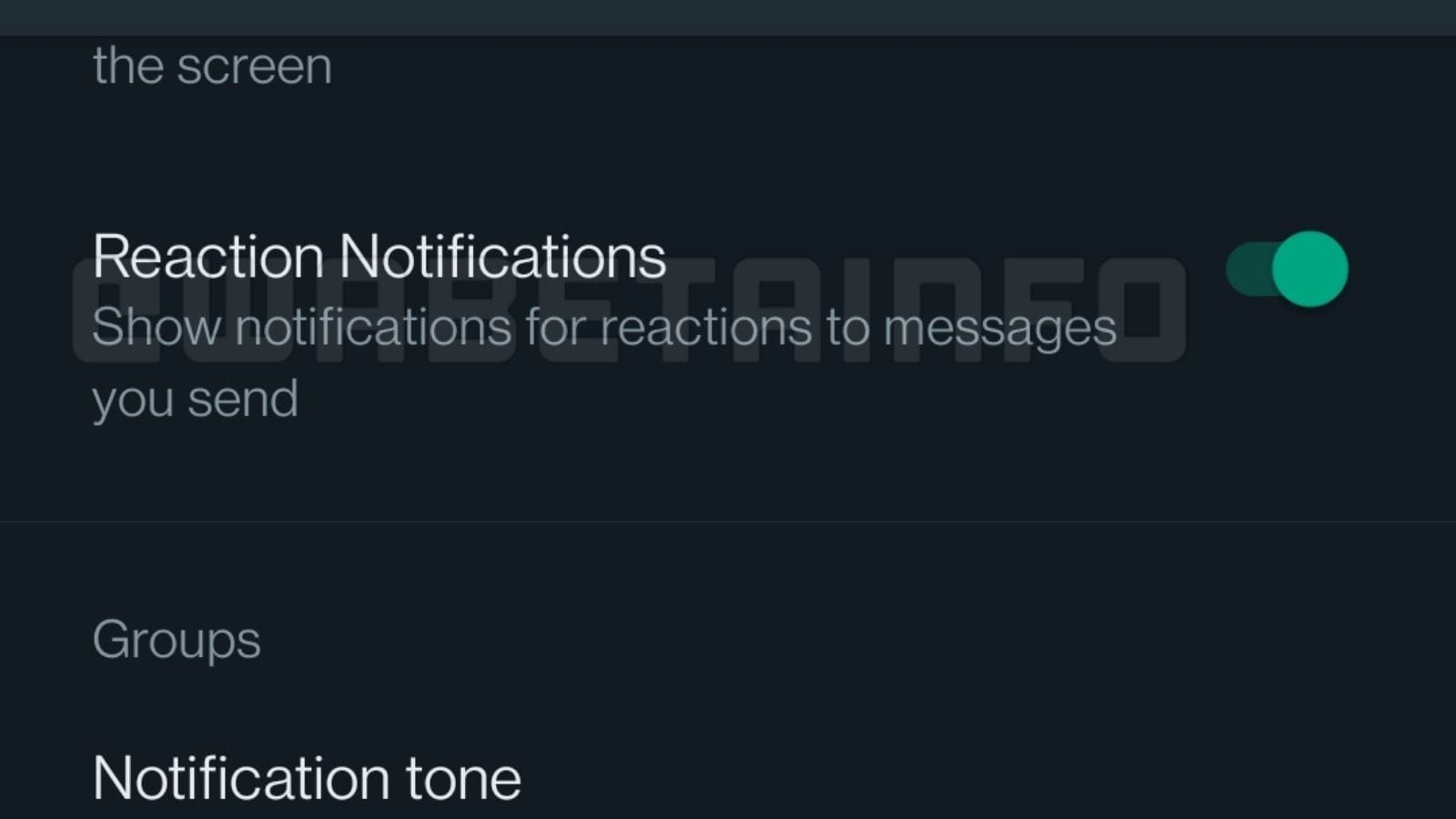Select the Groups section header
The image size is (1456, 819).
(x=177, y=640)
